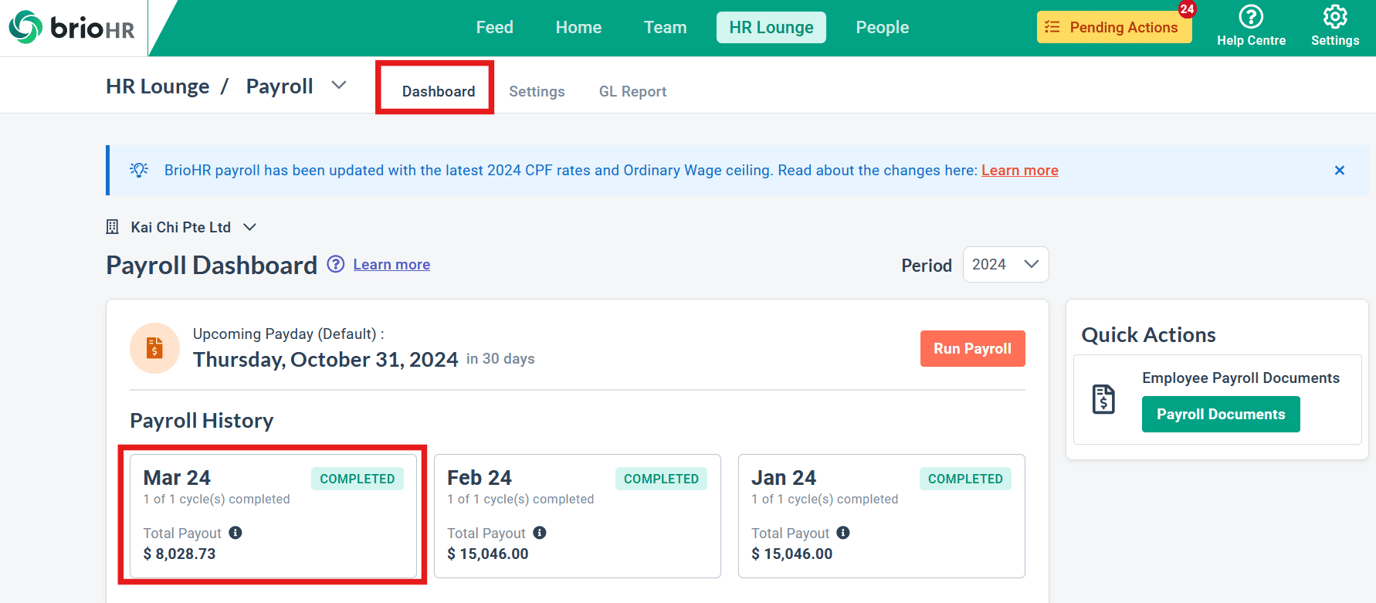The height and width of the screenshot is (603, 1376).
Task: Open the Feb 24 payroll history card
Action: tap(577, 516)
